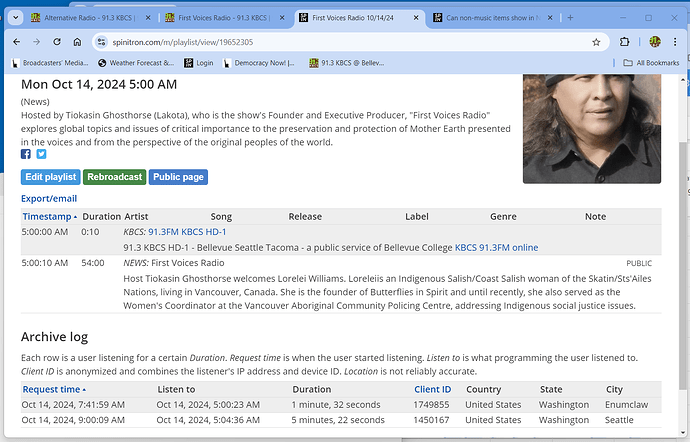Open Broadcasters' Media bookmark
This screenshot has width=690, height=442.
(x=50, y=63)
